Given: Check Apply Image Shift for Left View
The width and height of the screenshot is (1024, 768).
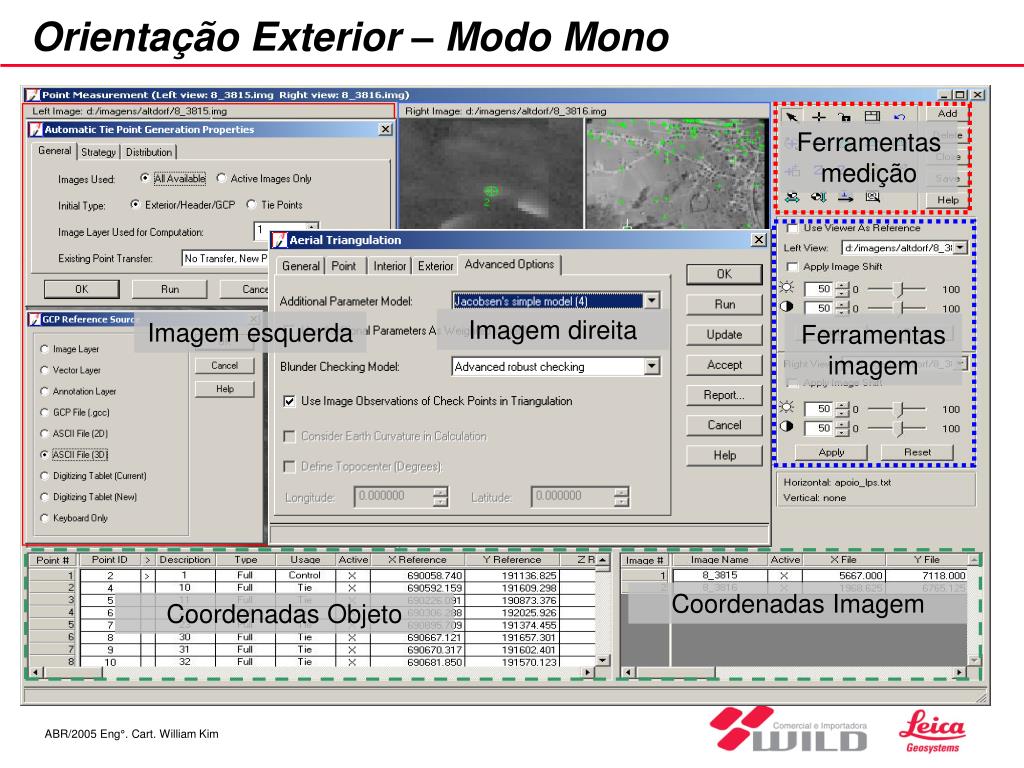Looking at the screenshot, I should [x=793, y=266].
